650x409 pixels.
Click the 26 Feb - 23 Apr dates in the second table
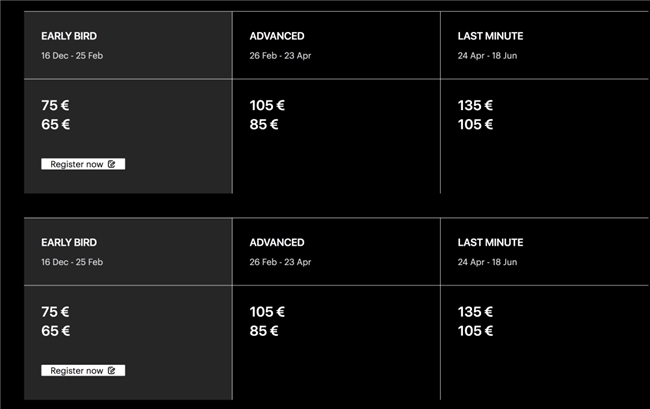pyautogui.click(x=280, y=262)
